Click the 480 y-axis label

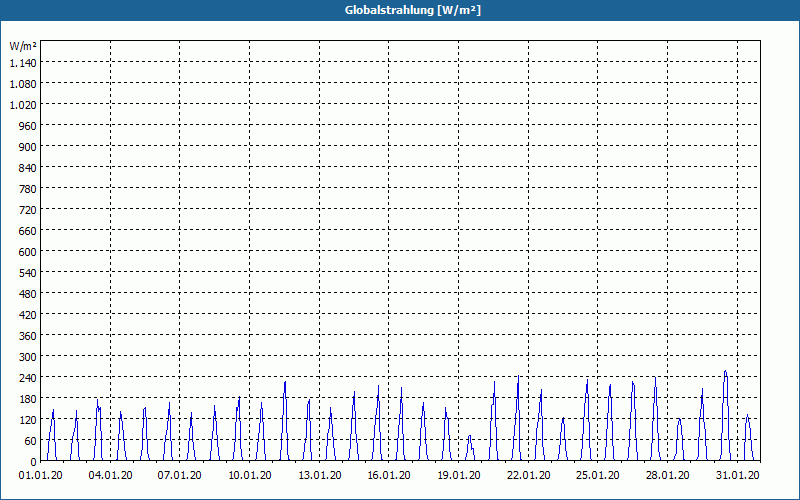click(x=28, y=294)
